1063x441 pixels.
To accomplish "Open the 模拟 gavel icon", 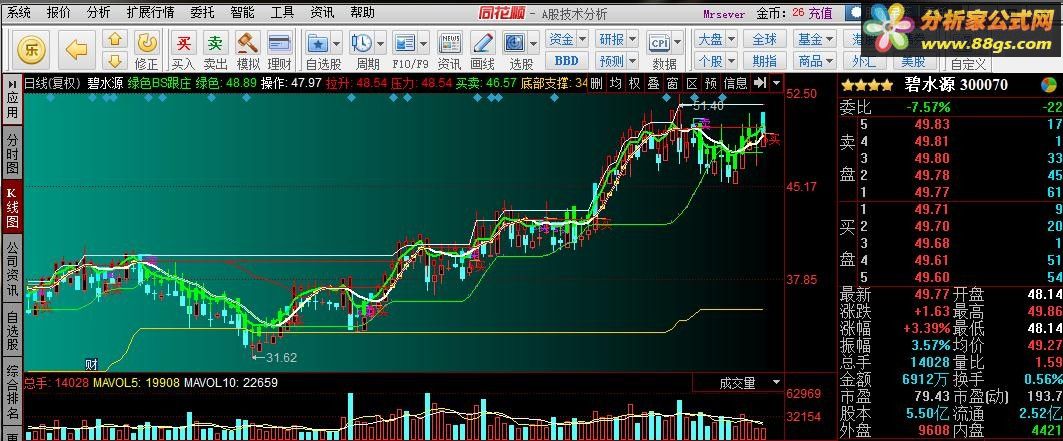I will pyautogui.click(x=247, y=43).
